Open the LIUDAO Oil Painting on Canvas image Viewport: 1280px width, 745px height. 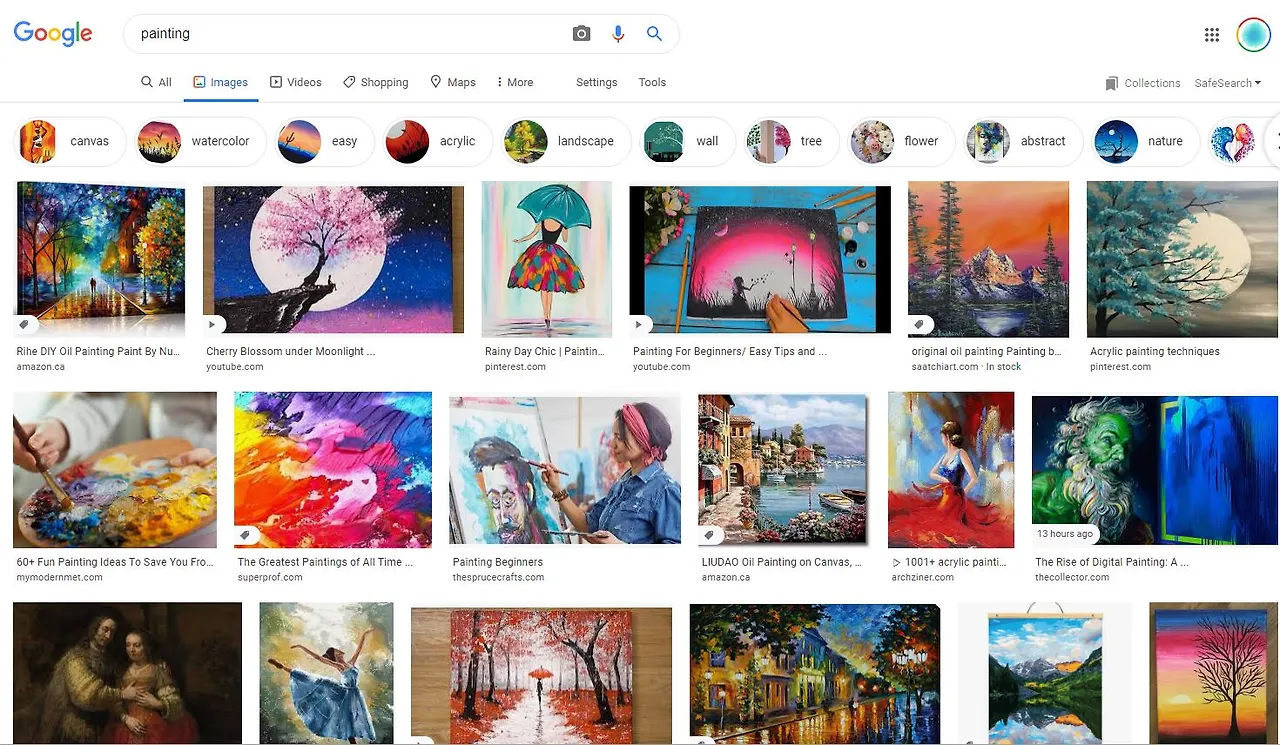click(x=783, y=470)
